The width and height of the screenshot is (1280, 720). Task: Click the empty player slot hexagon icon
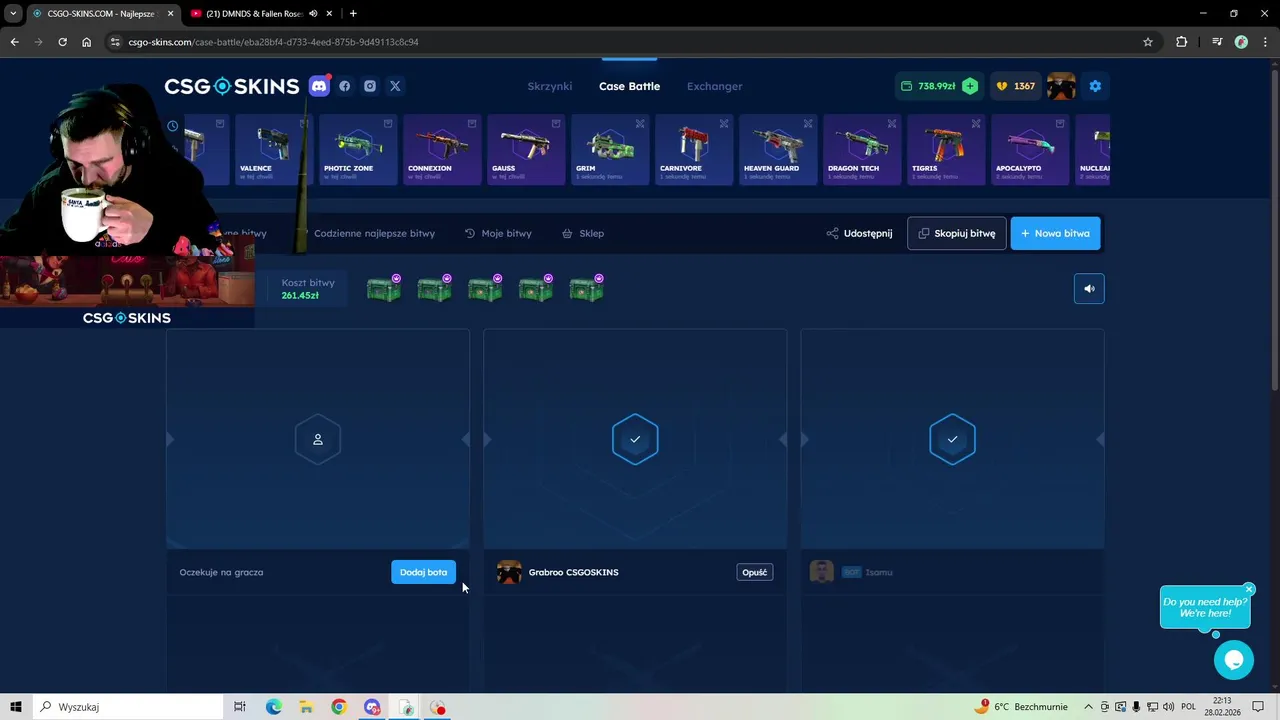pyautogui.click(x=318, y=439)
